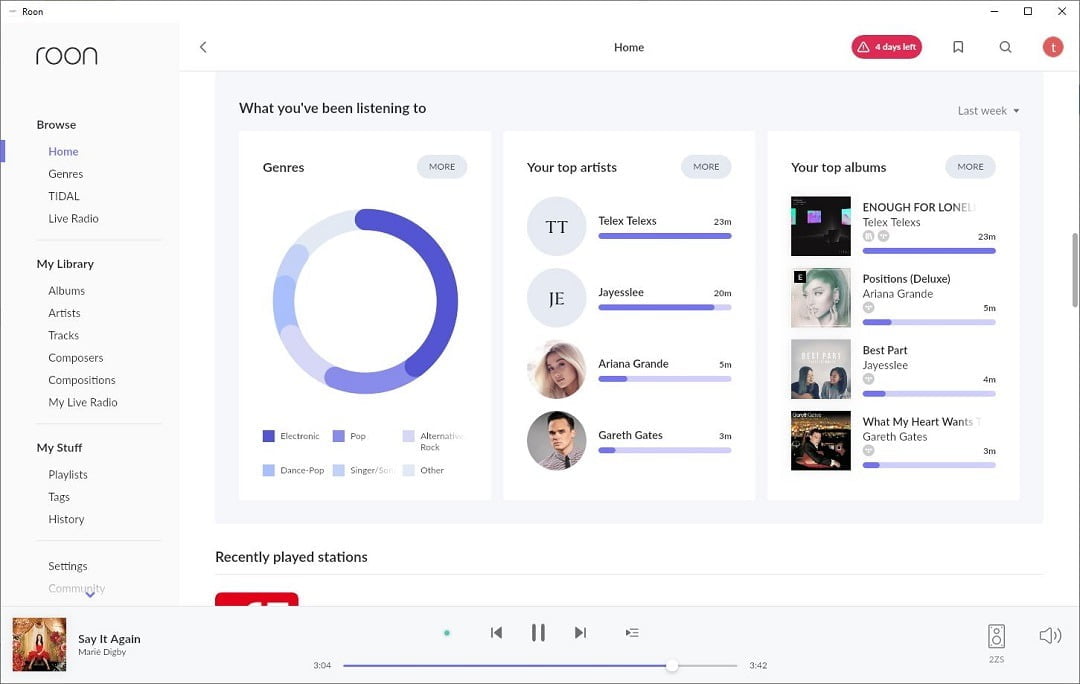Click the Marié Digby artist name
Image resolution: width=1080 pixels, height=684 pixels.
pyautogui.click(x=102, y=652)
